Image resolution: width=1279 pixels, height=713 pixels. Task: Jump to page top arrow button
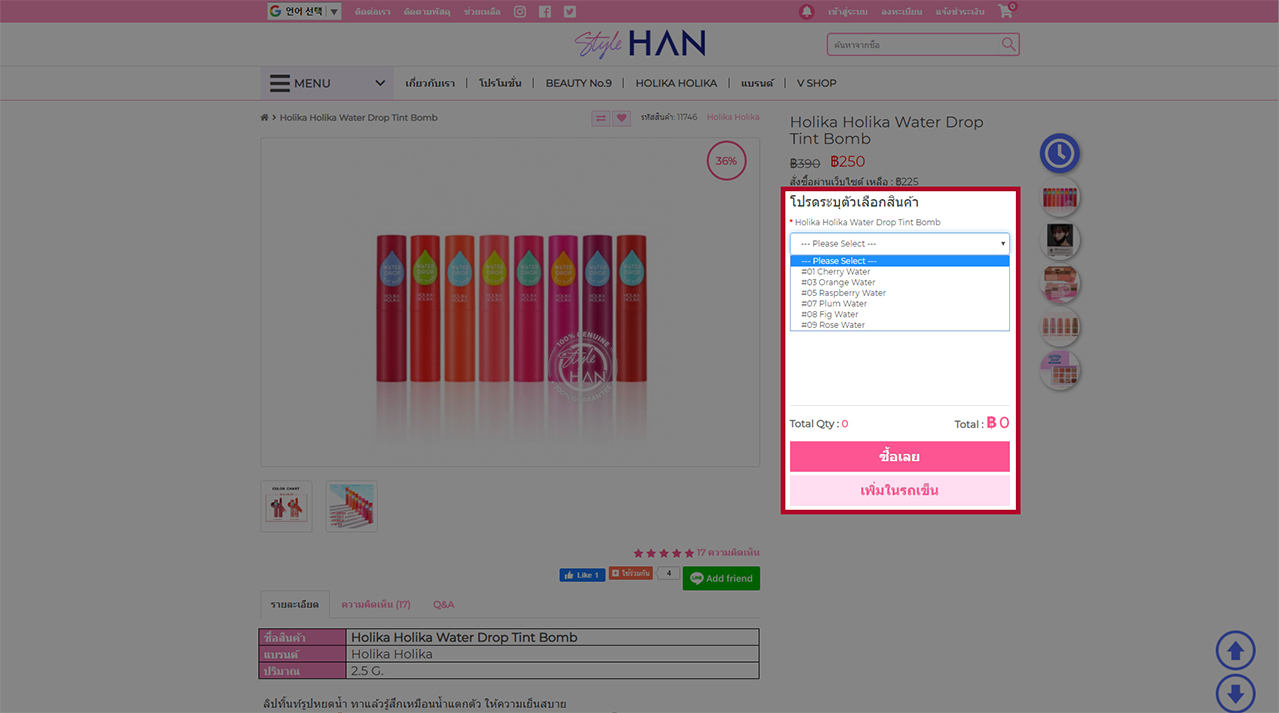[x=1235, y=651]
